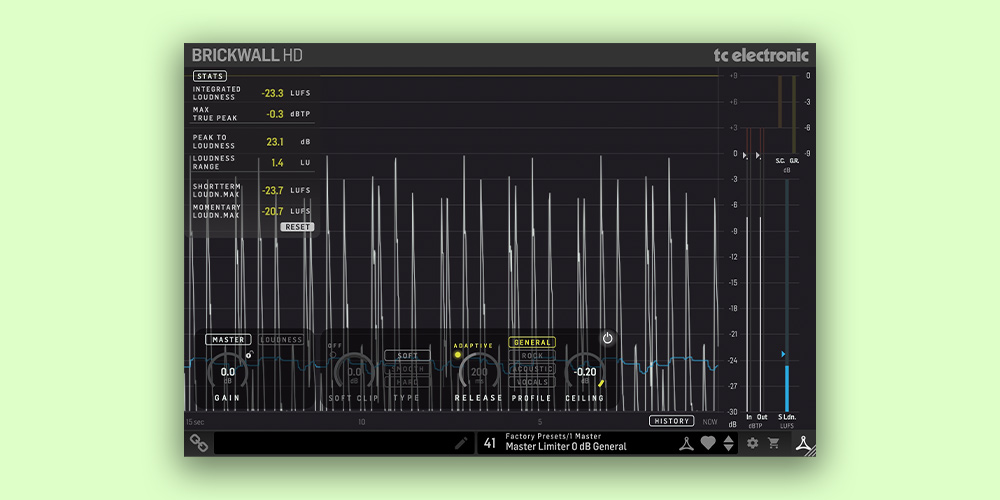Click the link chain icon
The image size is (1000, 500).
tap(199, 443)
